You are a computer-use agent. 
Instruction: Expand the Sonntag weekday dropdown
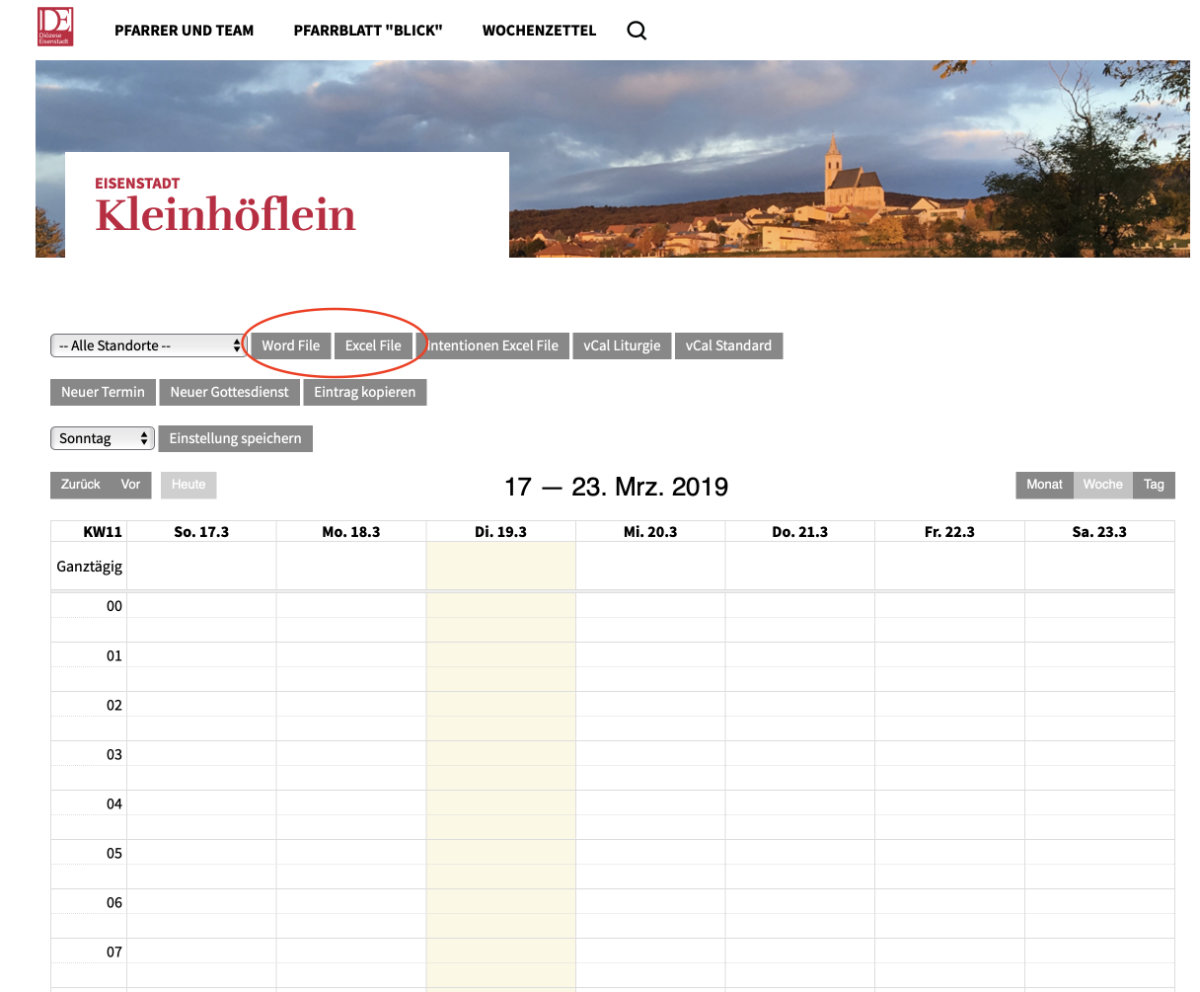pos(103,438)
